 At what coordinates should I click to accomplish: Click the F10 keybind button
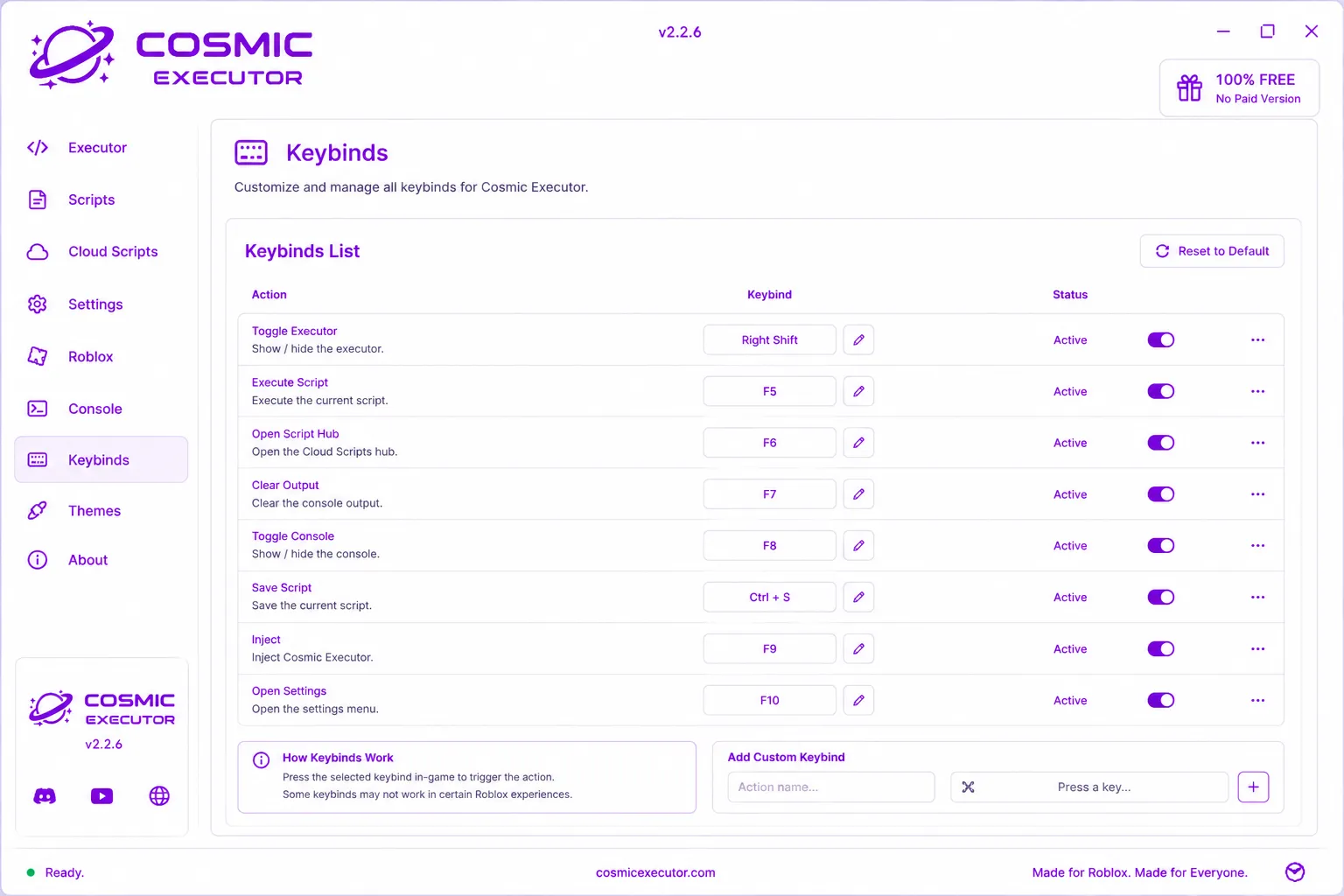[770, 700]
